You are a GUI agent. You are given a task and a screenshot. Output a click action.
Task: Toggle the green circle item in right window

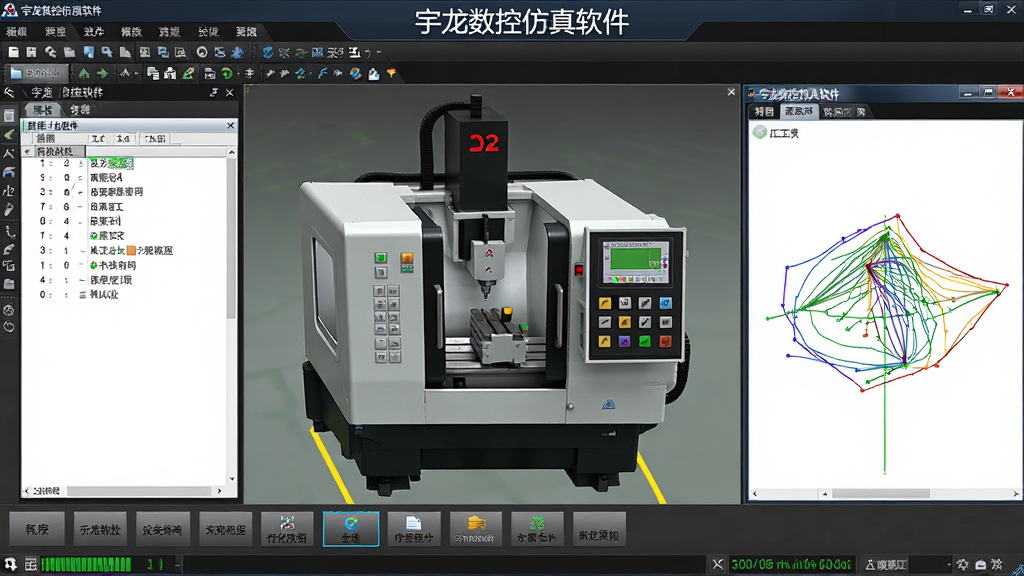[760, 133]
